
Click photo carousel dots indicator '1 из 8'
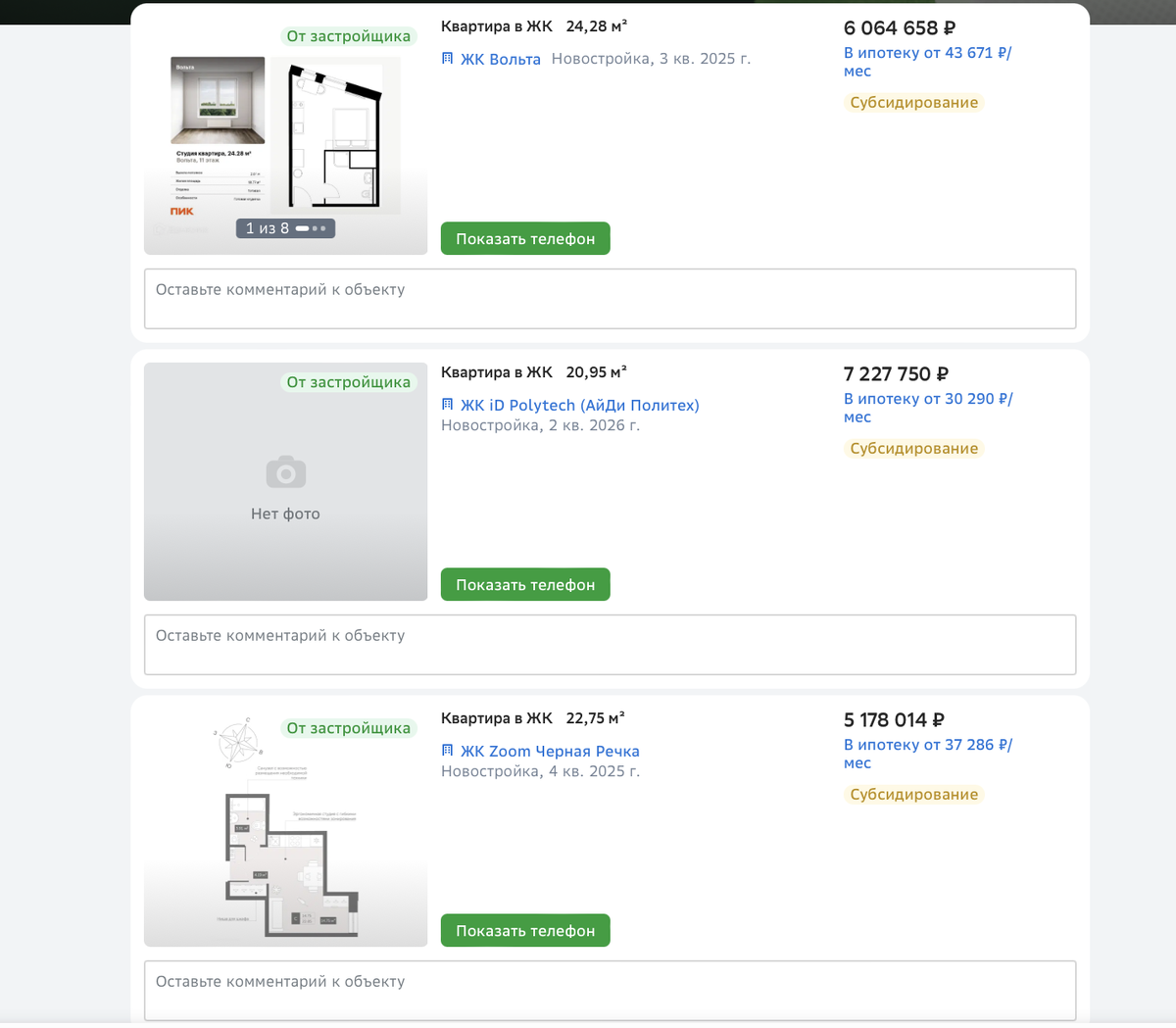pyautogui.click(x=285, y=228)
